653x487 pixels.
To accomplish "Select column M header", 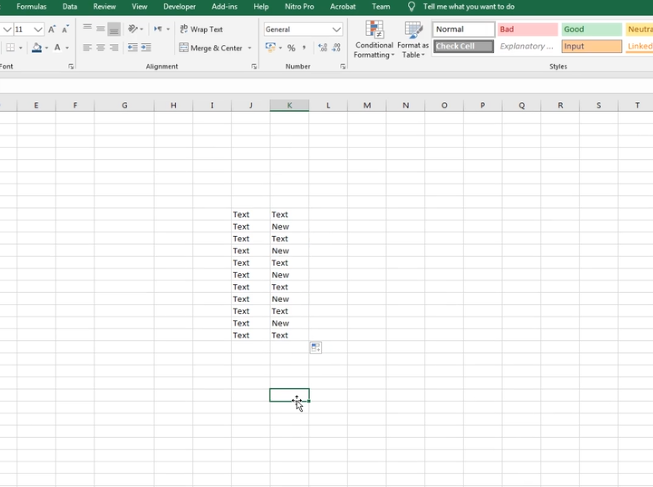I will (x=367, y=105).
